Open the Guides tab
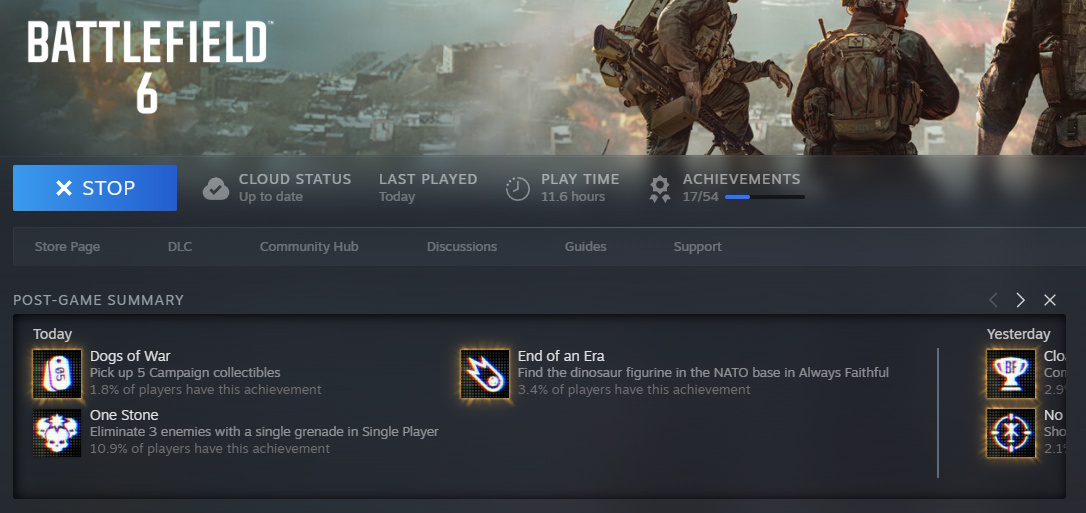Image resolution: width=1086 pixels, height=513 pixels. tap(585, 246)
